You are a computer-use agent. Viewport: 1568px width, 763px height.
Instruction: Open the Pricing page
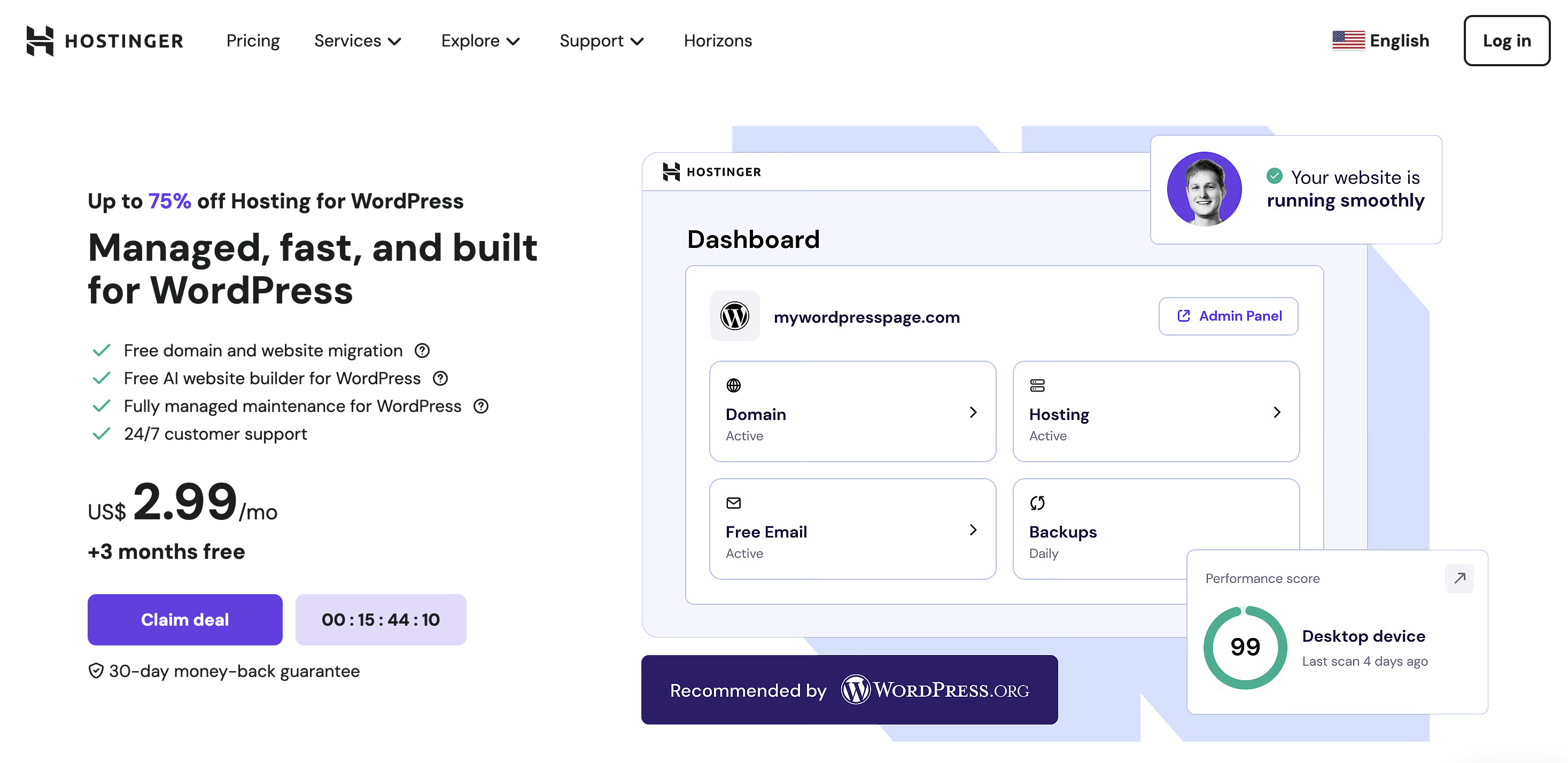click(x=253, y=41)
